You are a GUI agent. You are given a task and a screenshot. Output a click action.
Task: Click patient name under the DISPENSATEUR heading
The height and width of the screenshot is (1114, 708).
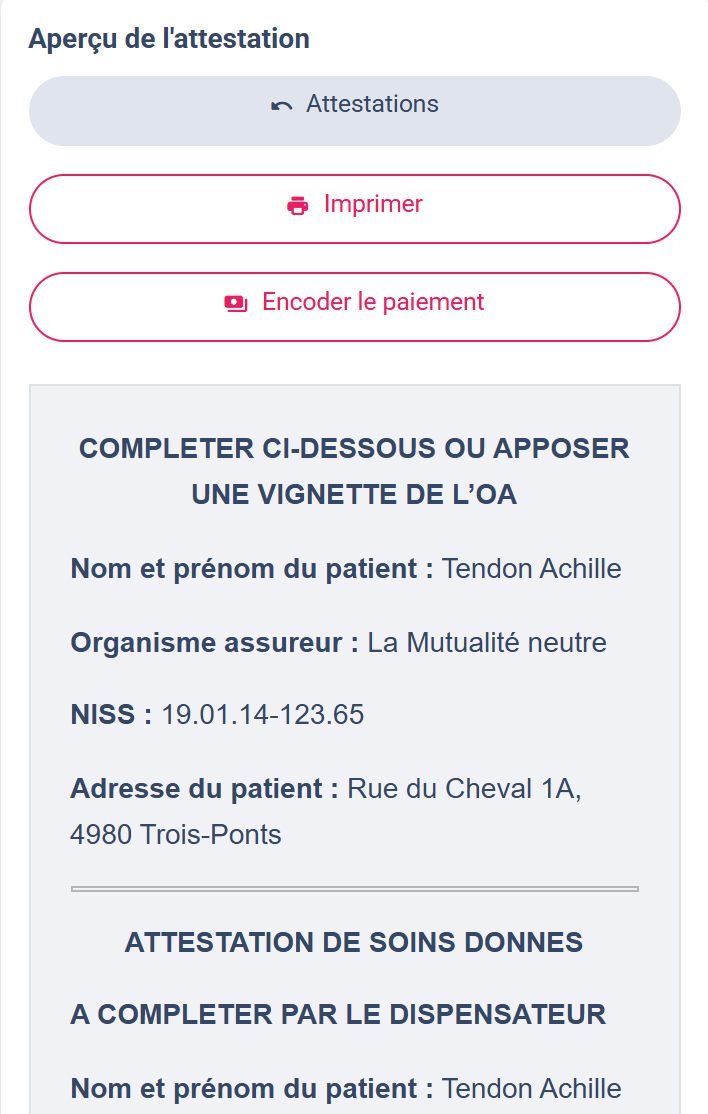(531, 1088)
